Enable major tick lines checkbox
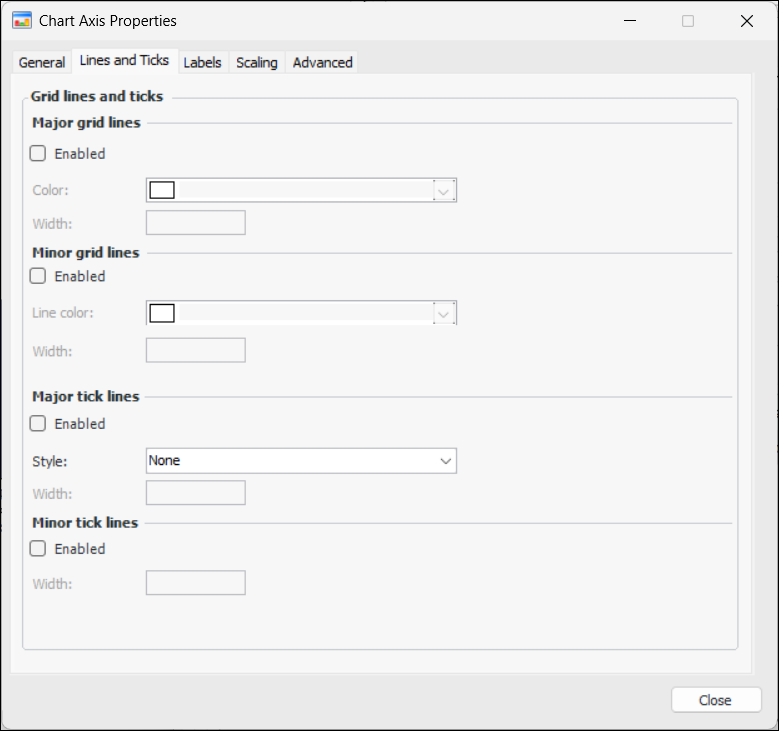Image resolution: width=779 pixels, height=731 pixels. point(39,424)
